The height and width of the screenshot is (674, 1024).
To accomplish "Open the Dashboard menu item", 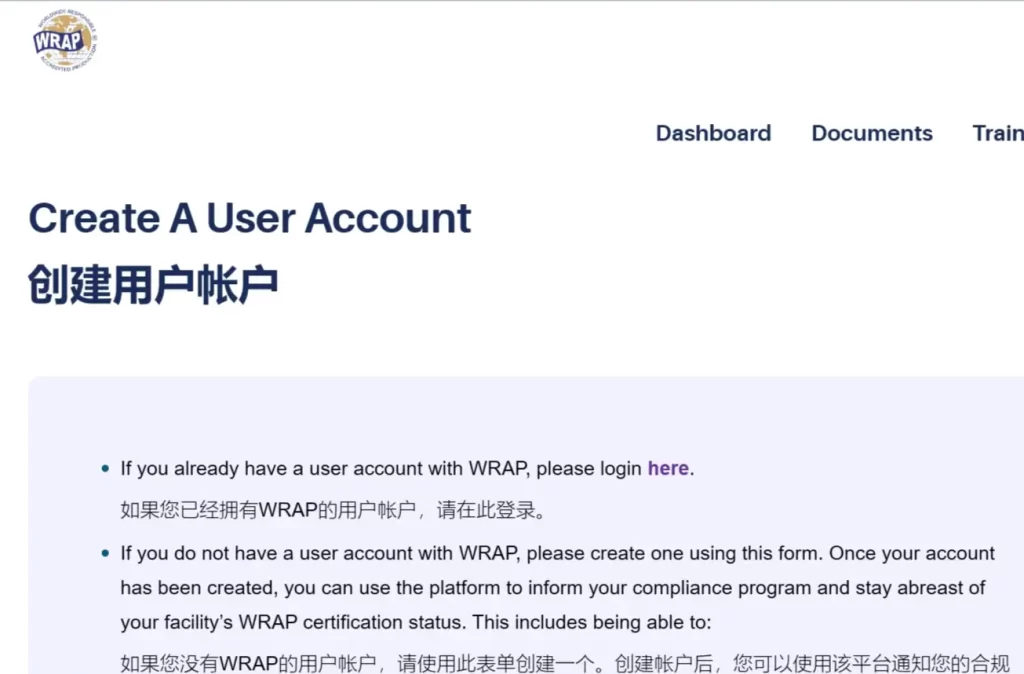I will tap(713, 133).
